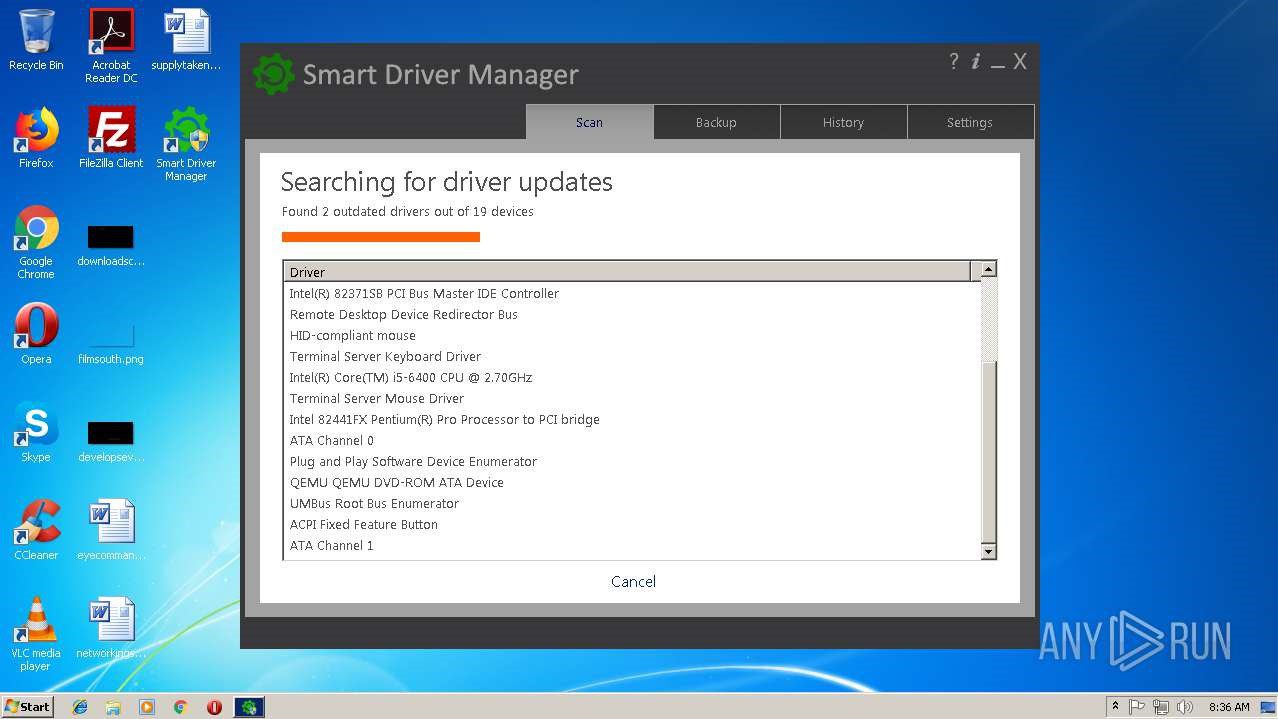Image resolution: width=1278 pixels, height=719 pixels.
Task: Open network status tray icon
Action: (1161, 706)
